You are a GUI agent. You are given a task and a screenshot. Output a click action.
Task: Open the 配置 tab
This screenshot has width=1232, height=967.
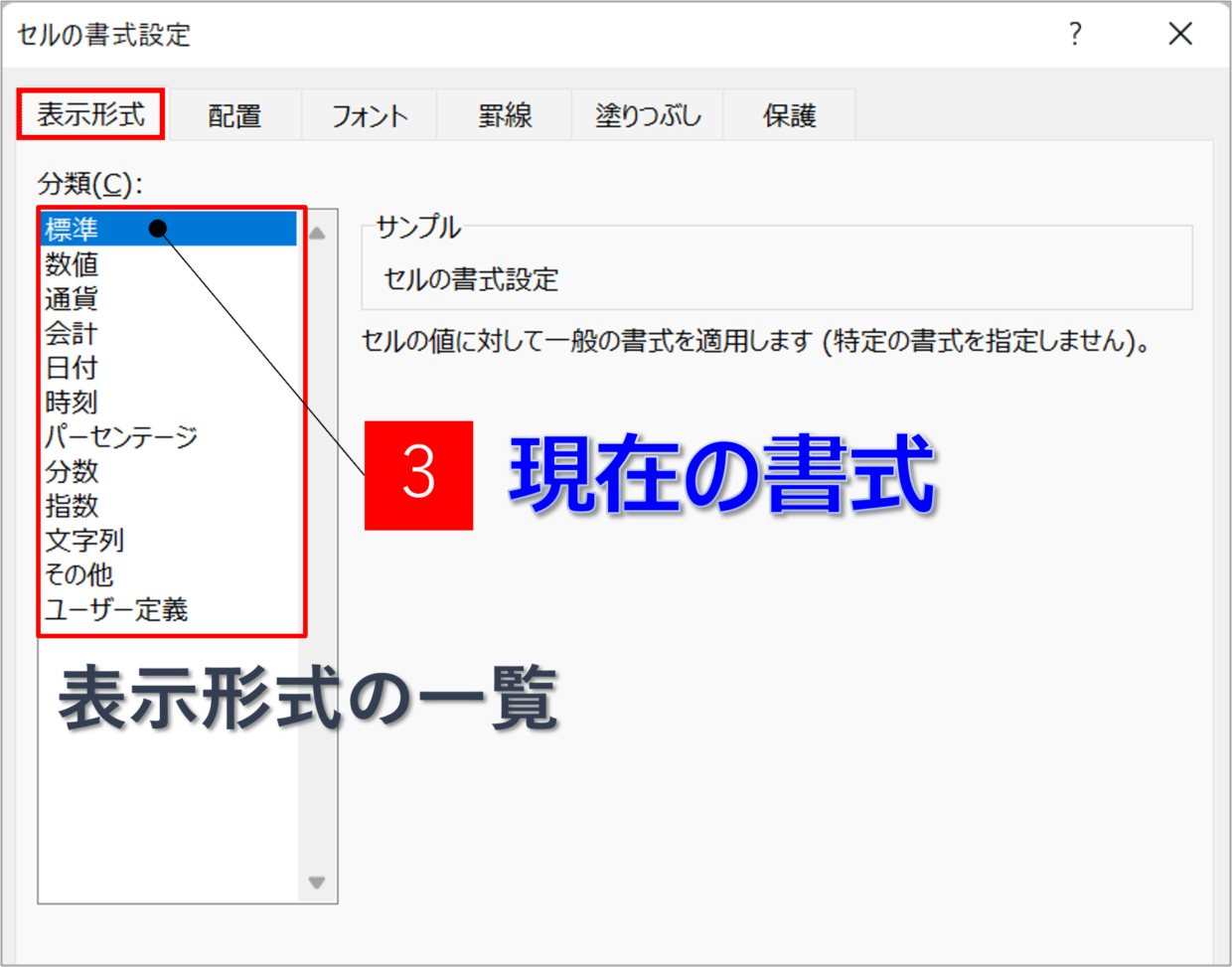point(234,116)
